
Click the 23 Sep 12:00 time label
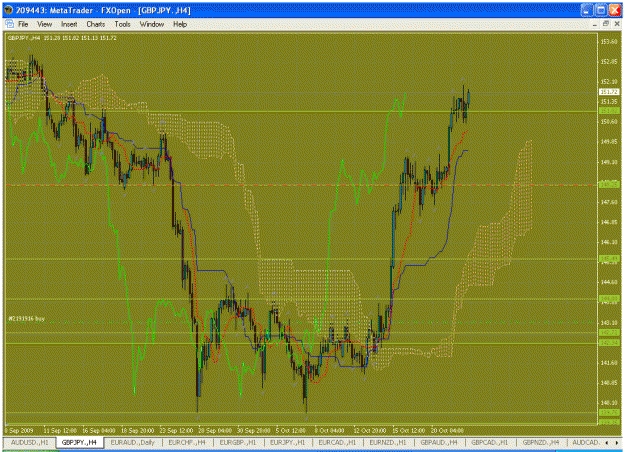176,431
